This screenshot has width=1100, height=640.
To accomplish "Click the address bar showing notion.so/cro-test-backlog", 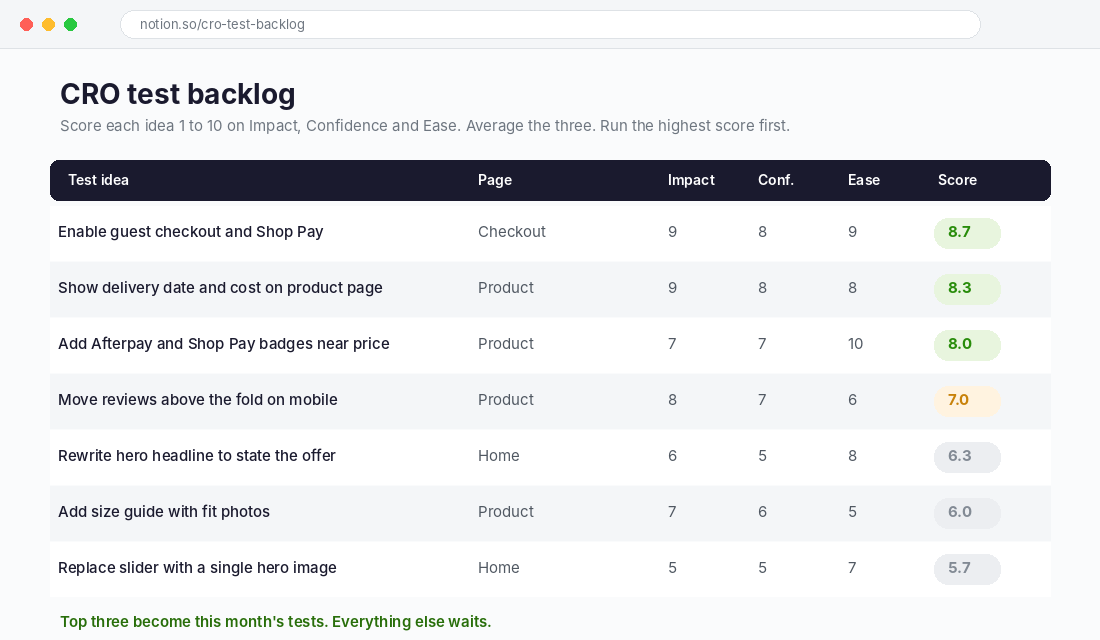I will click(550, 25).
